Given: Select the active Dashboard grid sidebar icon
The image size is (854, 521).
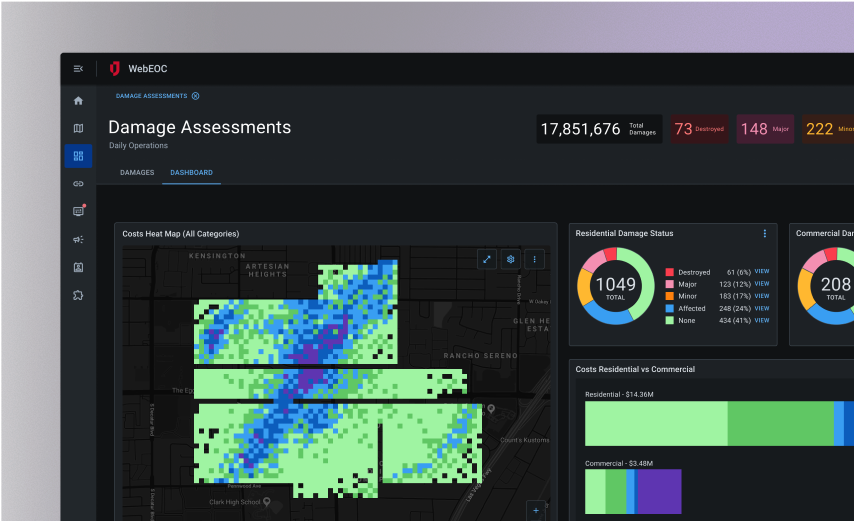Looking at the screenshot, I should click(78, 156).
